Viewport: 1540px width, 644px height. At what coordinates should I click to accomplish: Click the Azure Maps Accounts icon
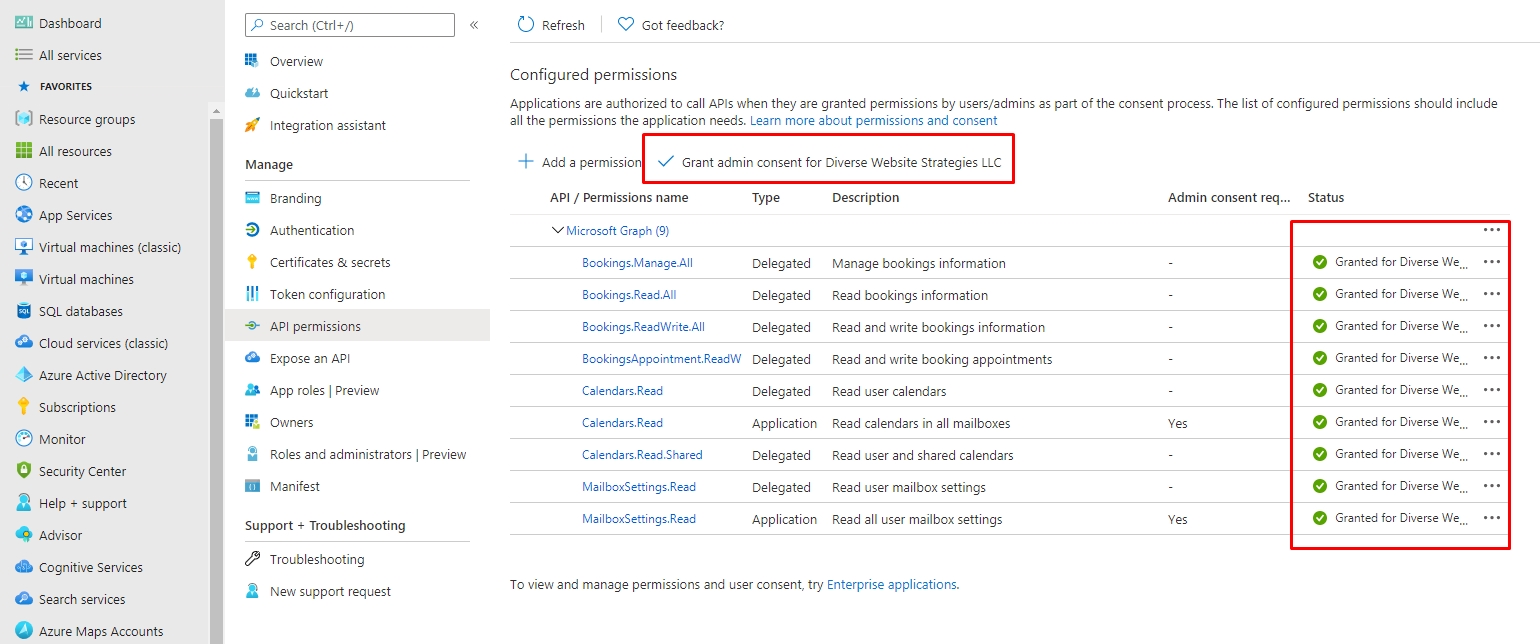pyautogui.click(x=24, y=631)
